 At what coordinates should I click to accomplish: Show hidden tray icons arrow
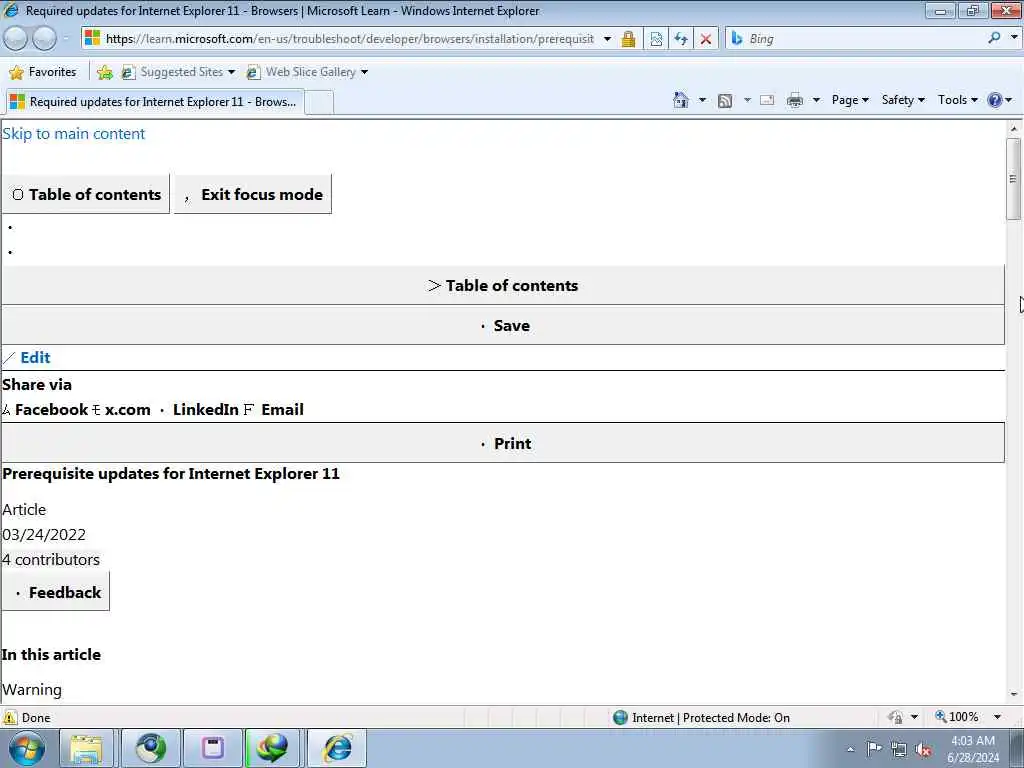click(850, 750)
